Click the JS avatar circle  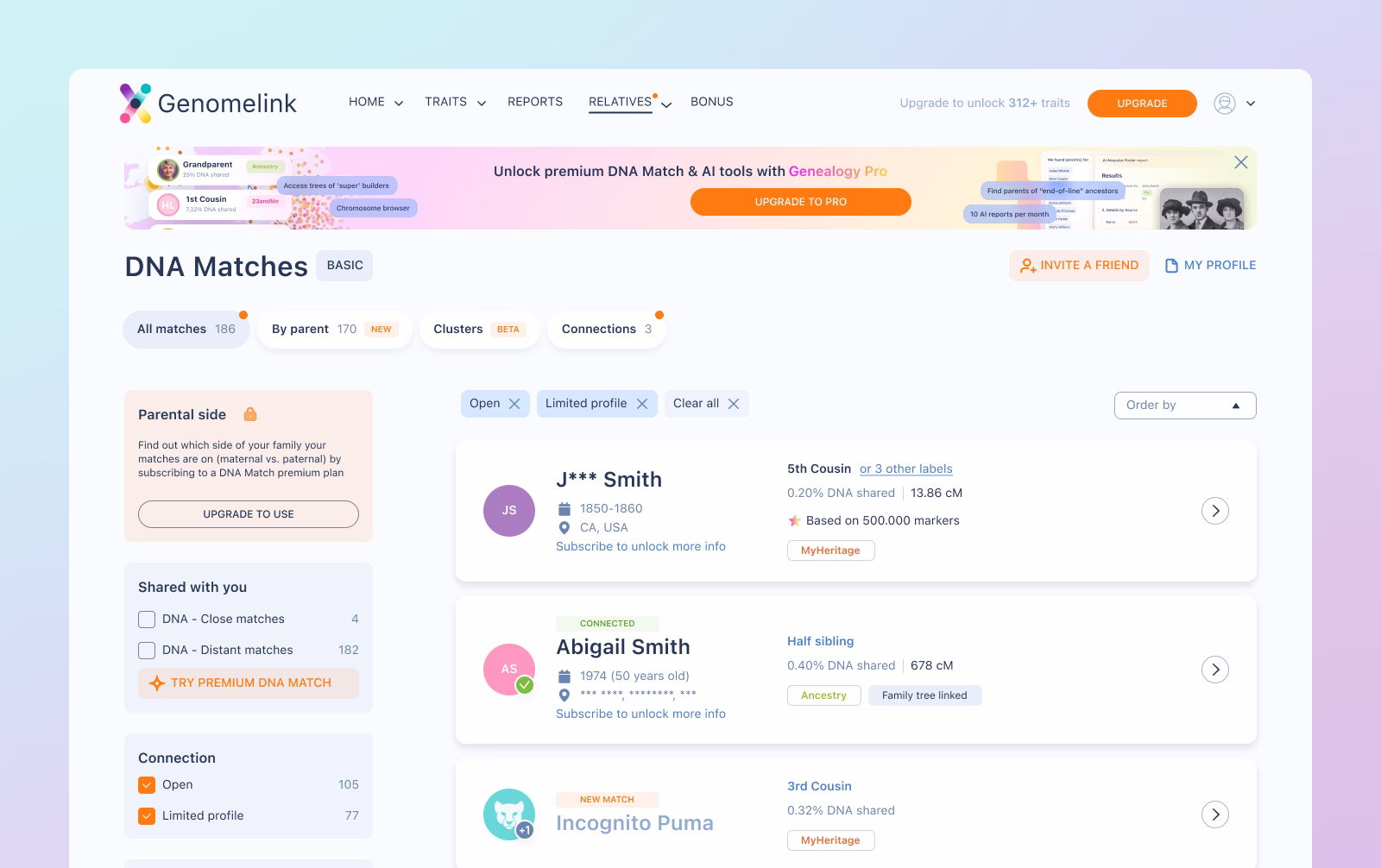pos(509,511)
